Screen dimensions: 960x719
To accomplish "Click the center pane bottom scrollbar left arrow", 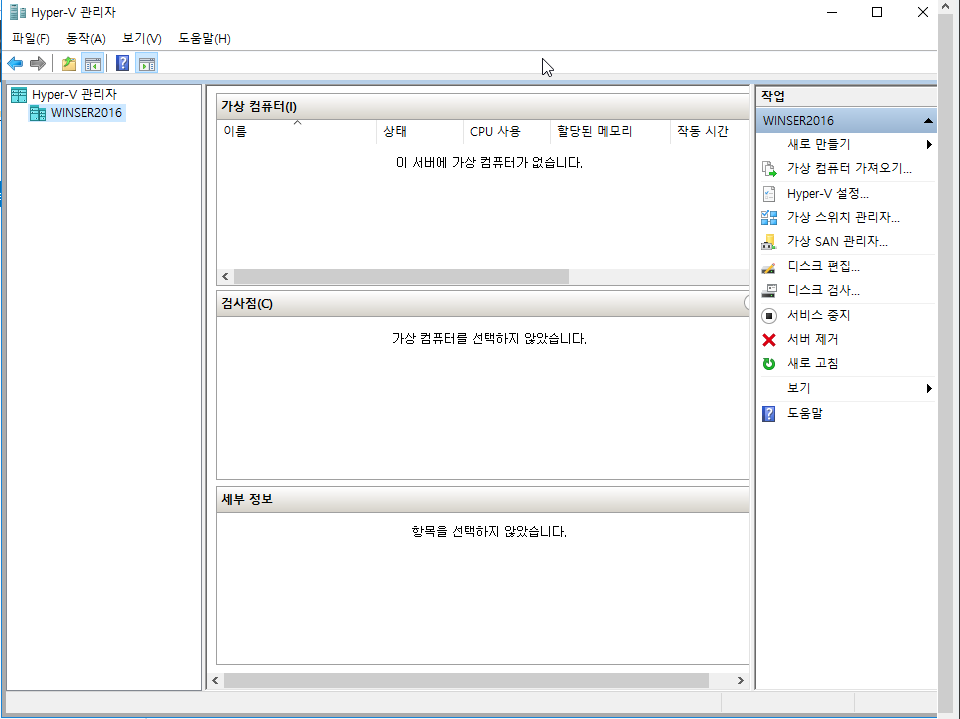I will pos(215,680).
